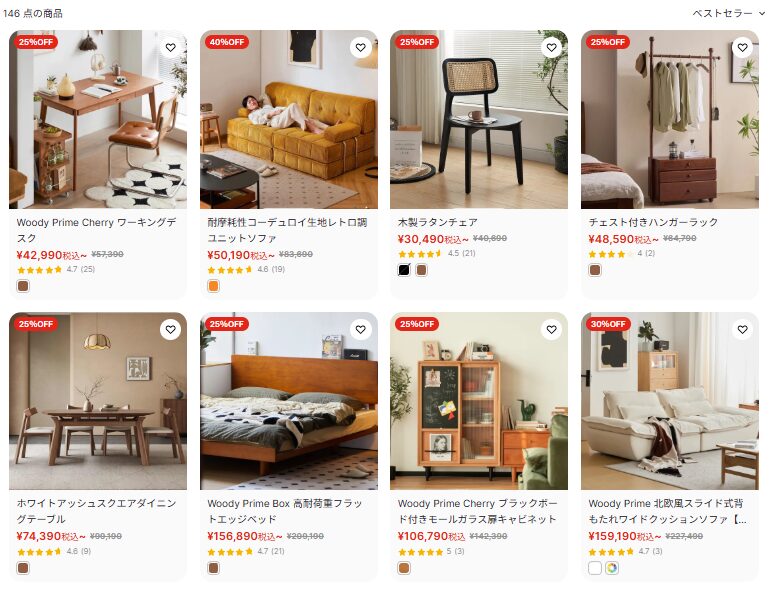Choose brown swatch under rattan chair
775x592 pixels.
(x=421, y=270)
